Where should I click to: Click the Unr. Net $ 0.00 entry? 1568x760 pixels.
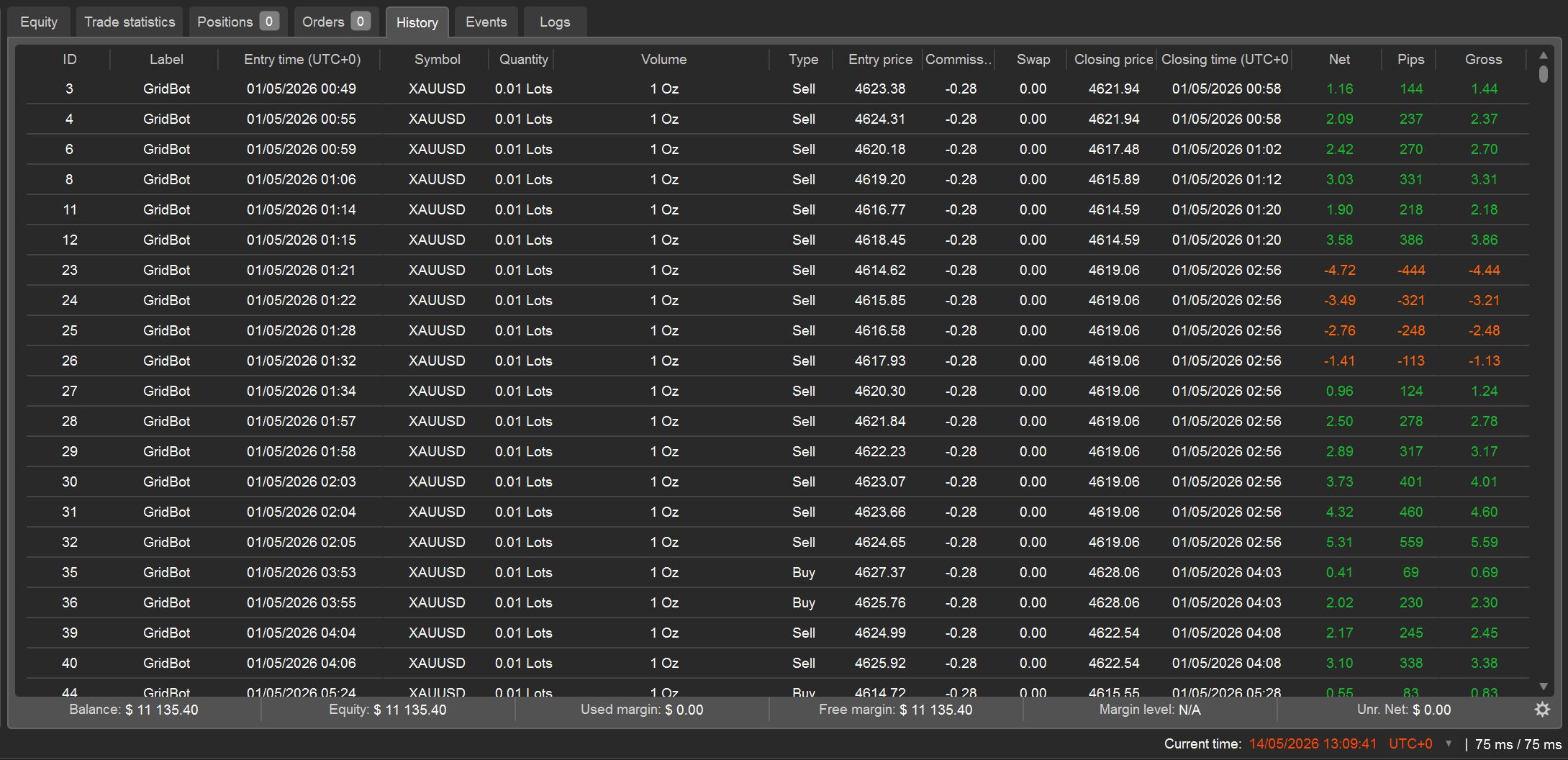[1404, 710]
